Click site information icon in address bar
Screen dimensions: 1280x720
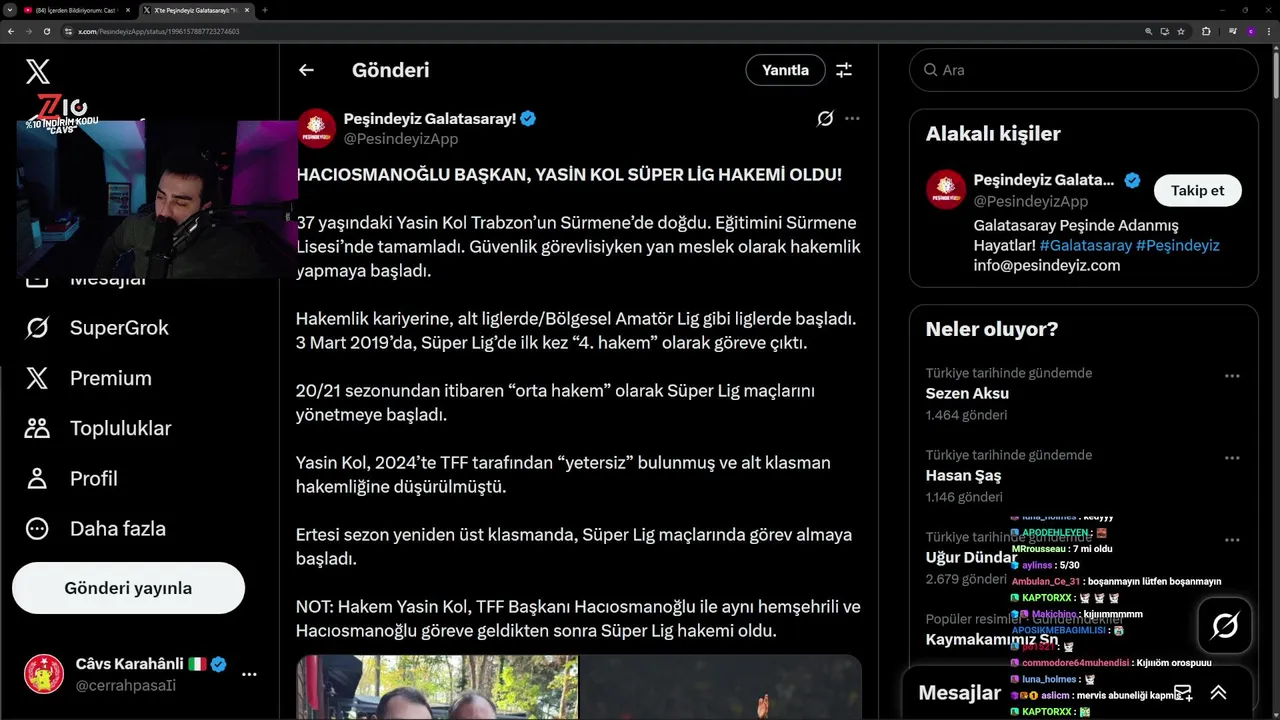coord(69,31)
